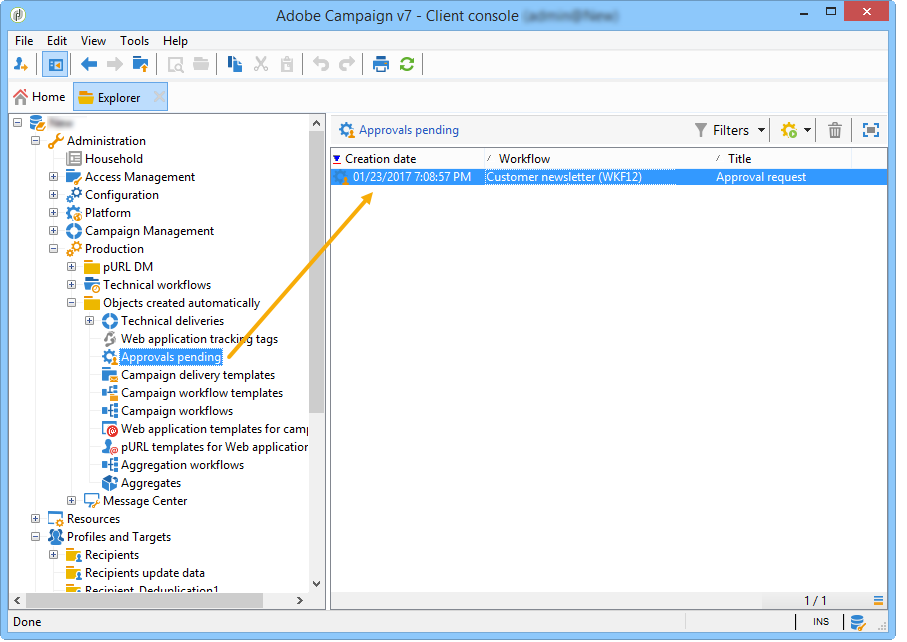Viewport: 907px width, 642px height.
Task: Select the Aggregates tree item
Action: tap(150, 483)
